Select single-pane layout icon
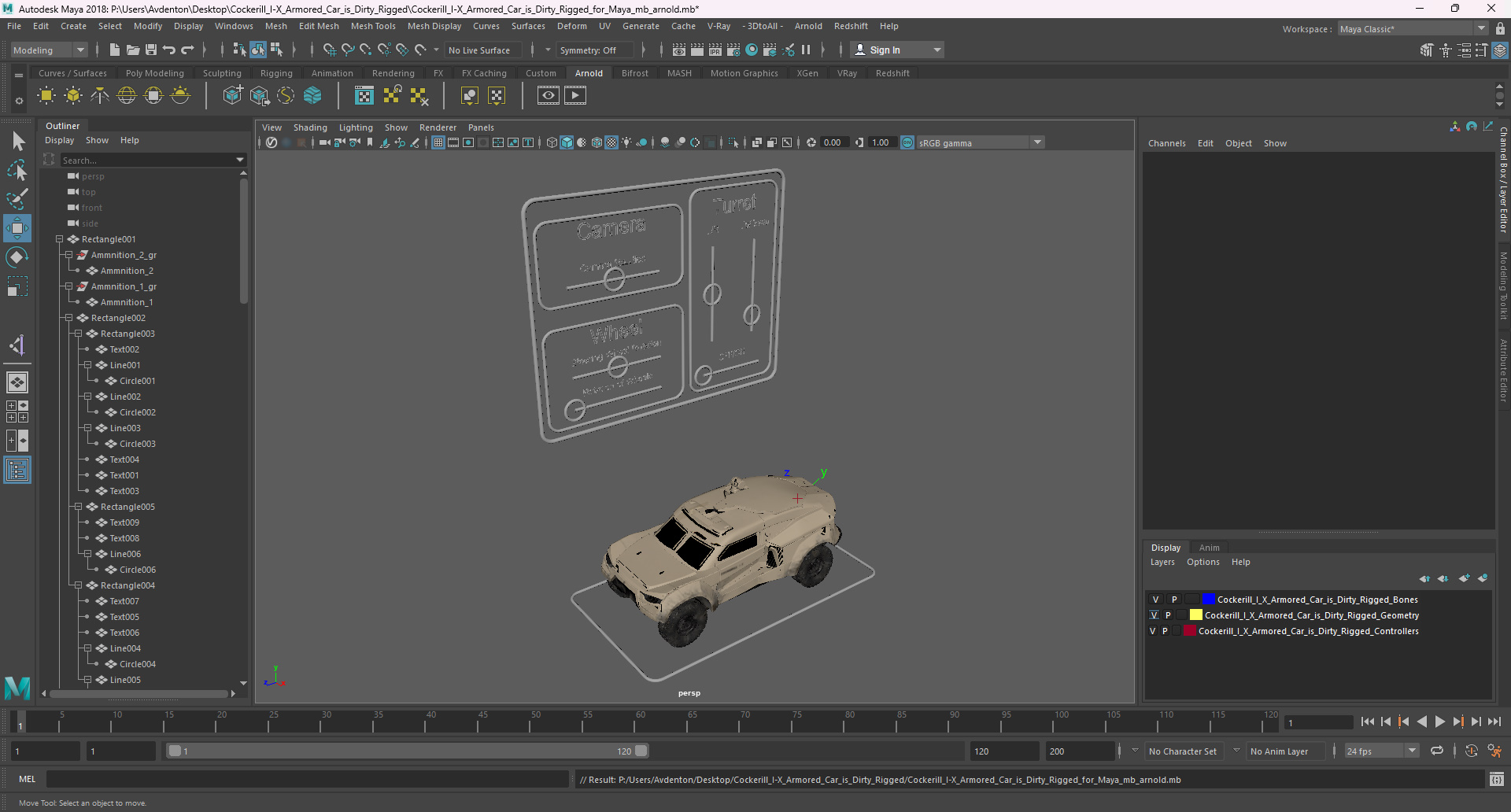Viewport: 1511px width, 812px height. tap(17, 382)
